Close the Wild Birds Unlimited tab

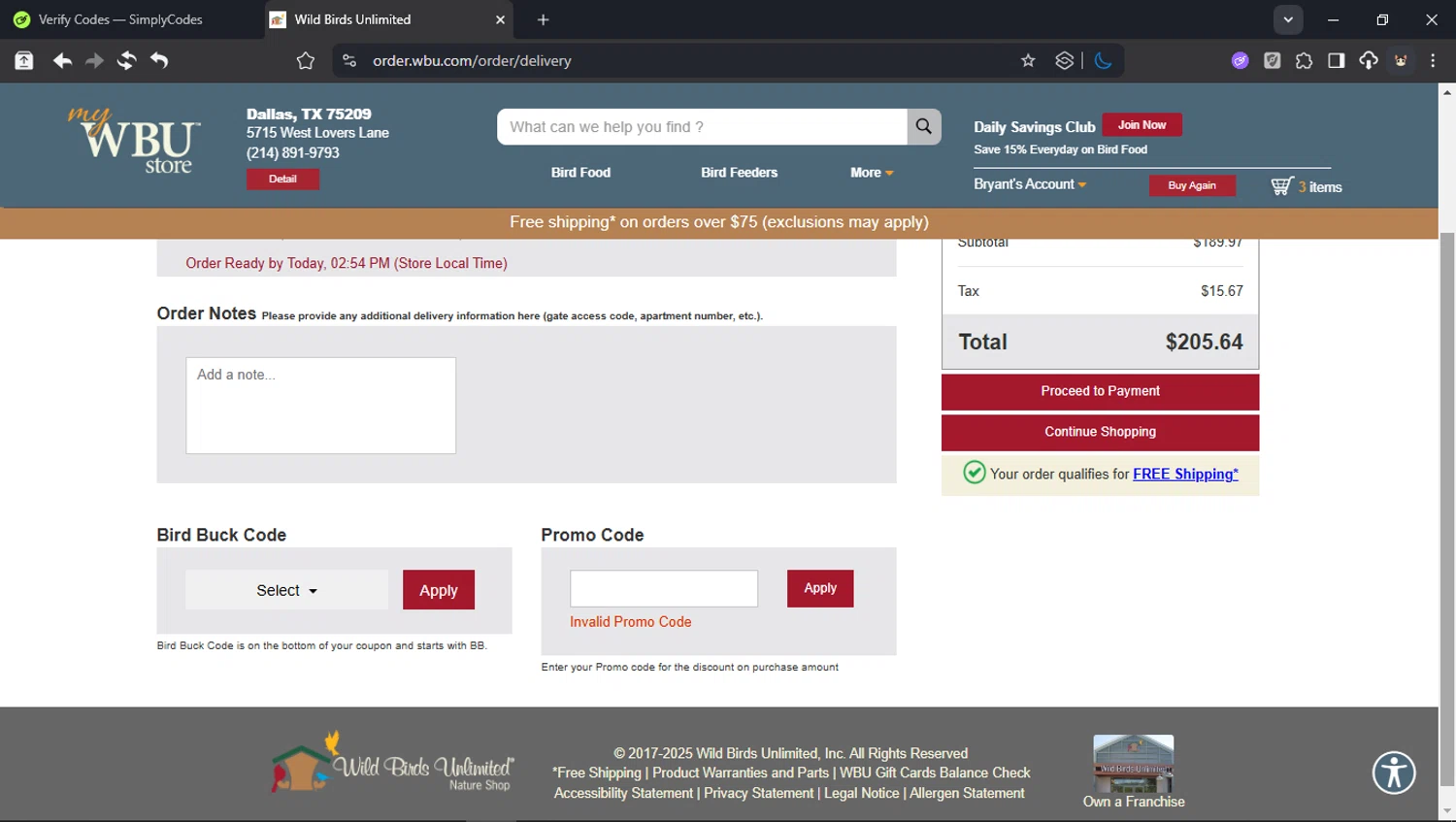point(500,19)
